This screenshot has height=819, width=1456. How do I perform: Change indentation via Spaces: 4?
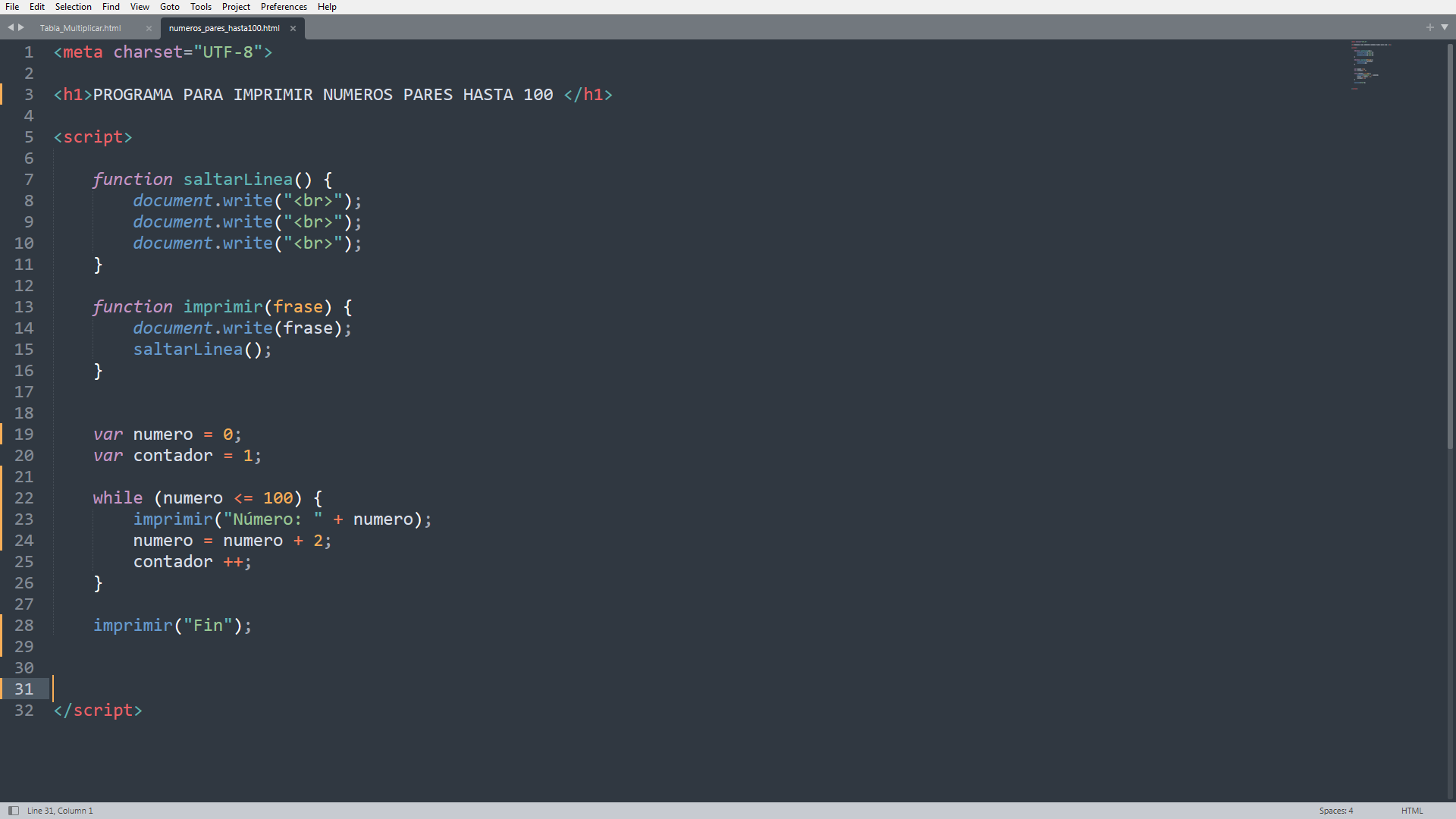(x=1335, y=811)
